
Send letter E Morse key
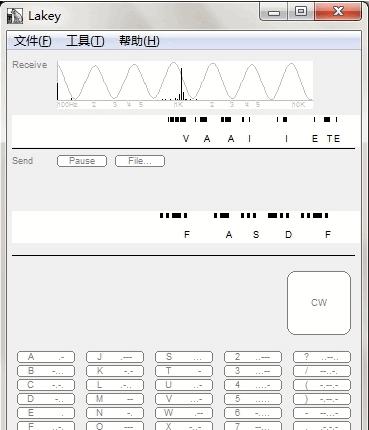pos(46,413)
